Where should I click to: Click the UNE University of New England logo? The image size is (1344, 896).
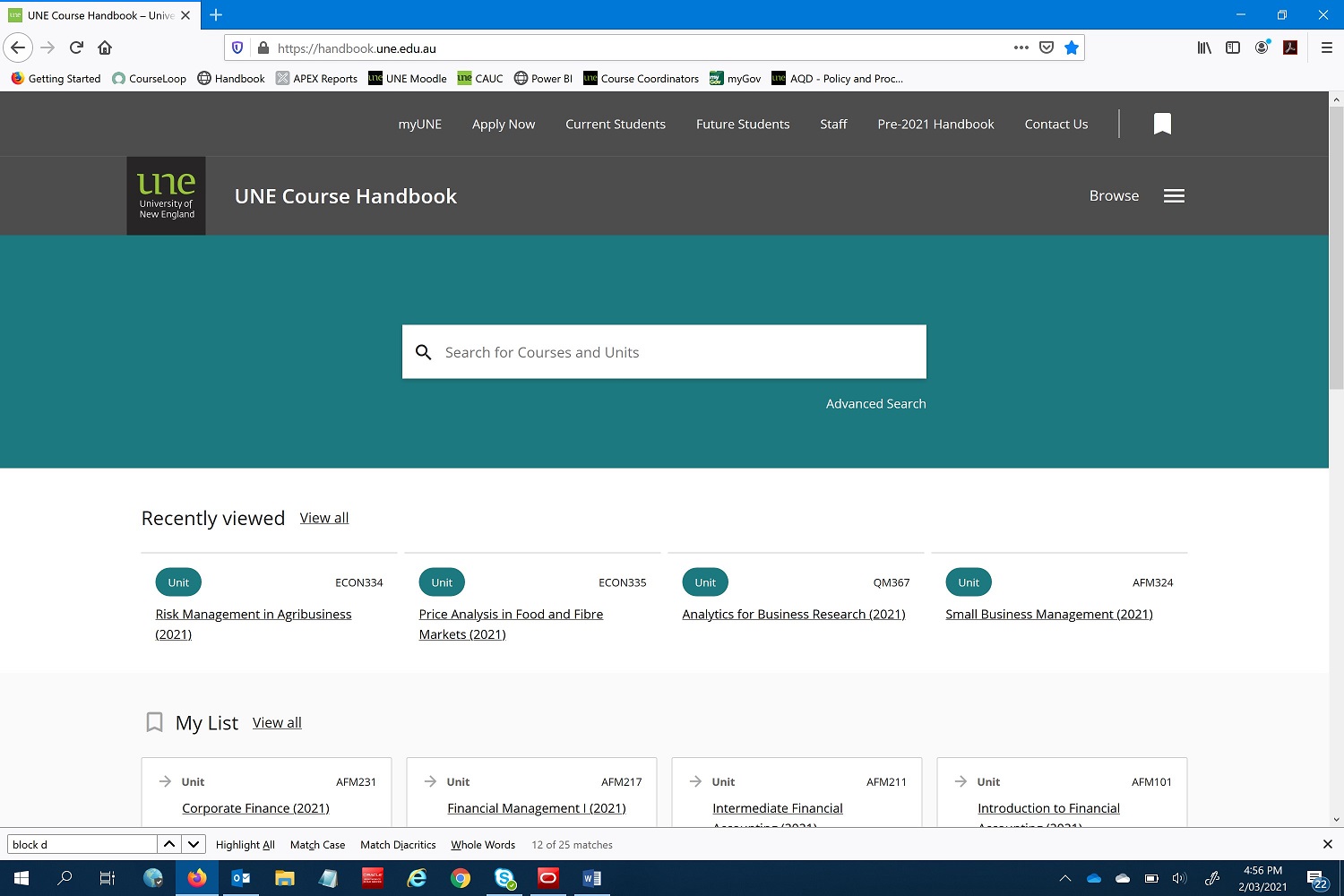(x=166, y=196)
